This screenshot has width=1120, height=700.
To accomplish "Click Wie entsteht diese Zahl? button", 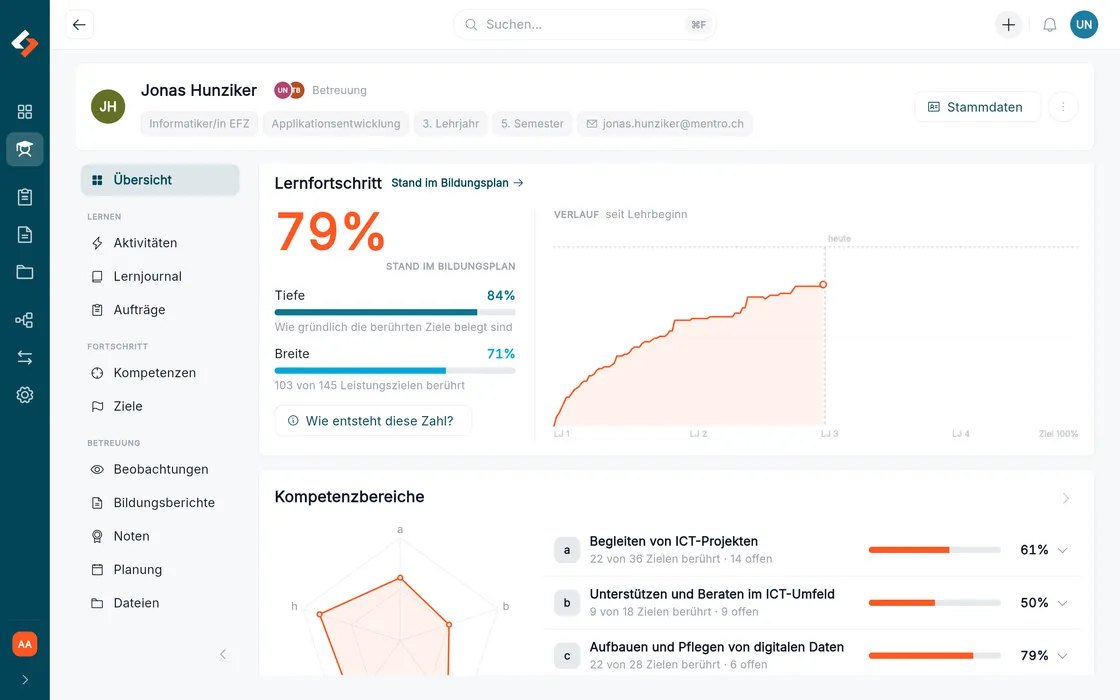I will tap(373, 421).
